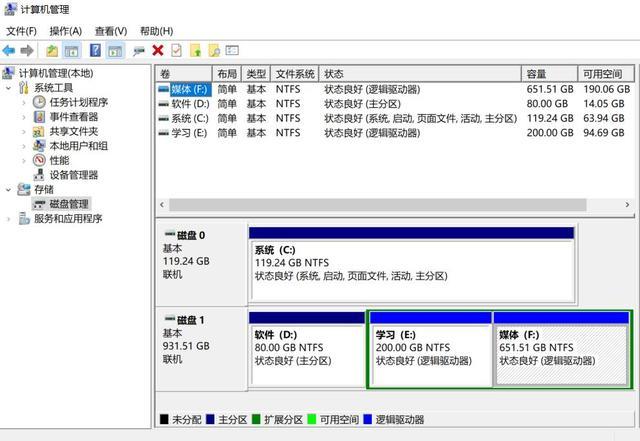Select the 学习 (E:) volume row
The width and height of the screenshot is (640, 441).
point(394,133)
